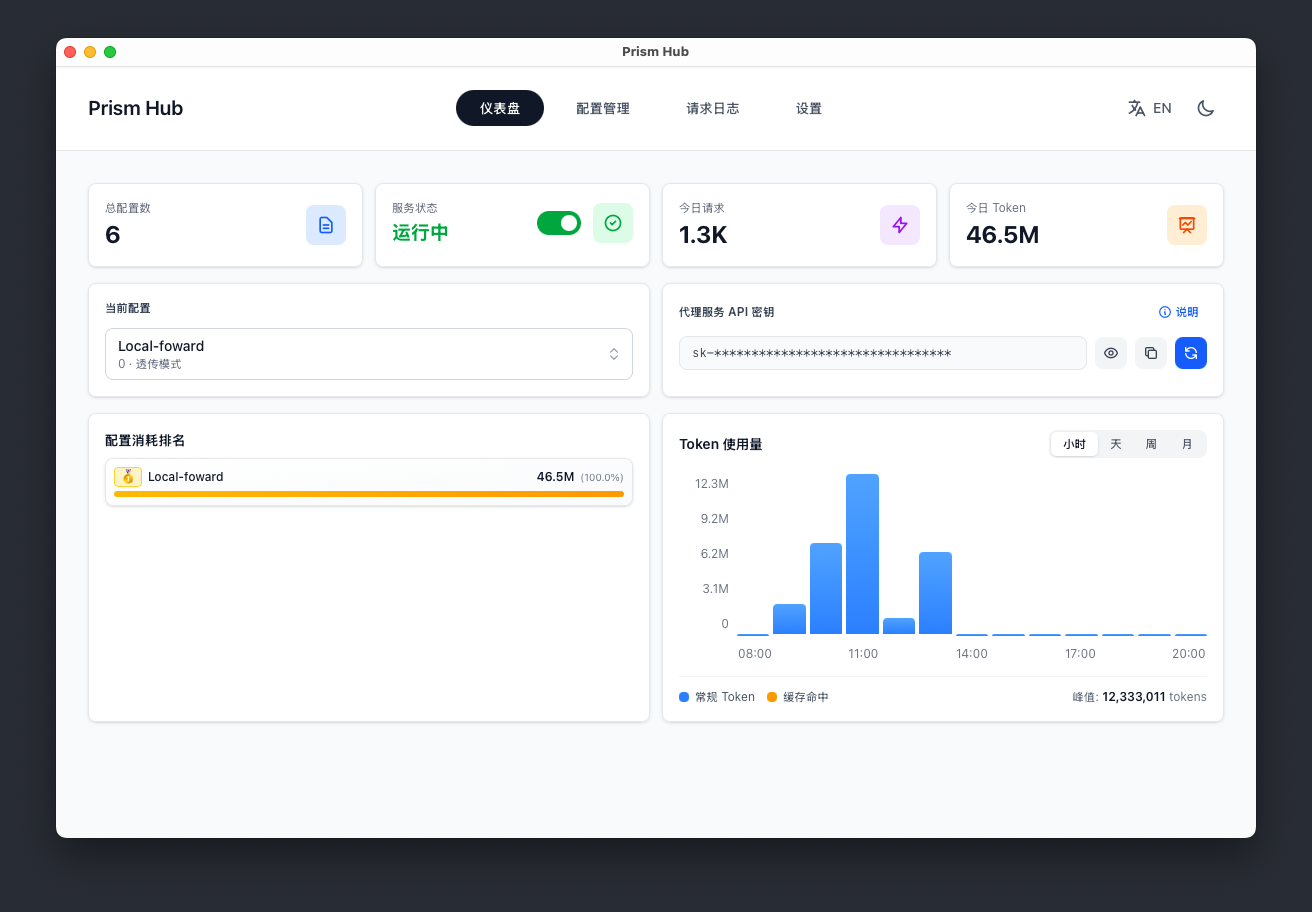Click the gold medal icon beside Local-foward

[128, 477]
